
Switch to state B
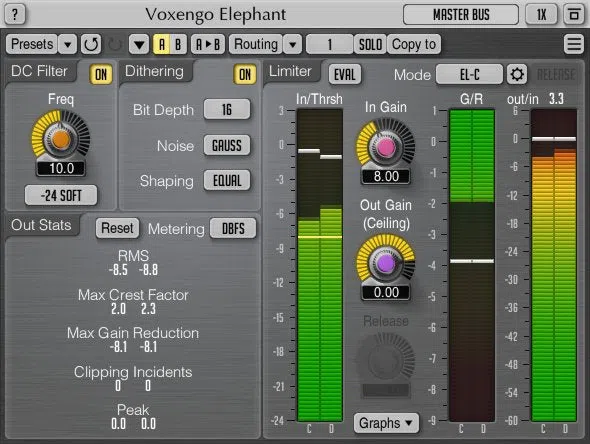click(x=178, y=44)
